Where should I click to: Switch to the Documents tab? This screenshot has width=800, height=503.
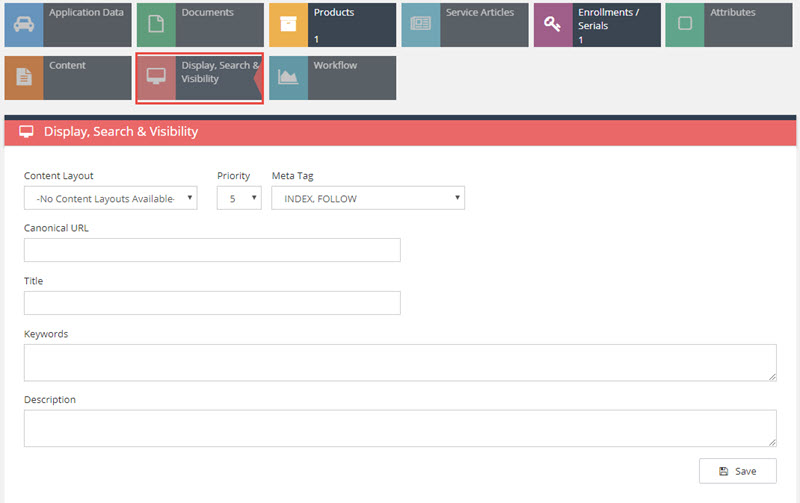pyautogui.click(x=200, y=24)
